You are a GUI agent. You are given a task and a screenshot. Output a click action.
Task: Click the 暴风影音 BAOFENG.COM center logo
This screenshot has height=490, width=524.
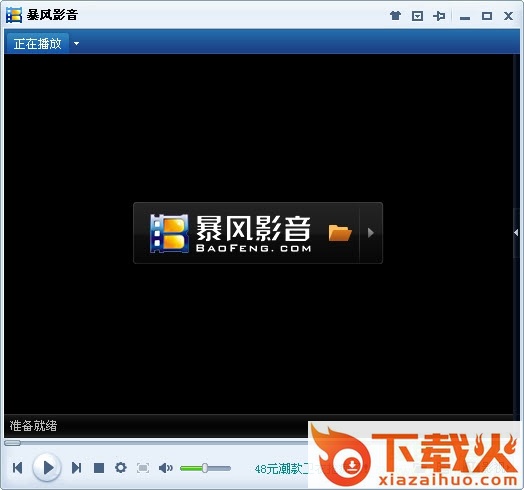point(231,233)
